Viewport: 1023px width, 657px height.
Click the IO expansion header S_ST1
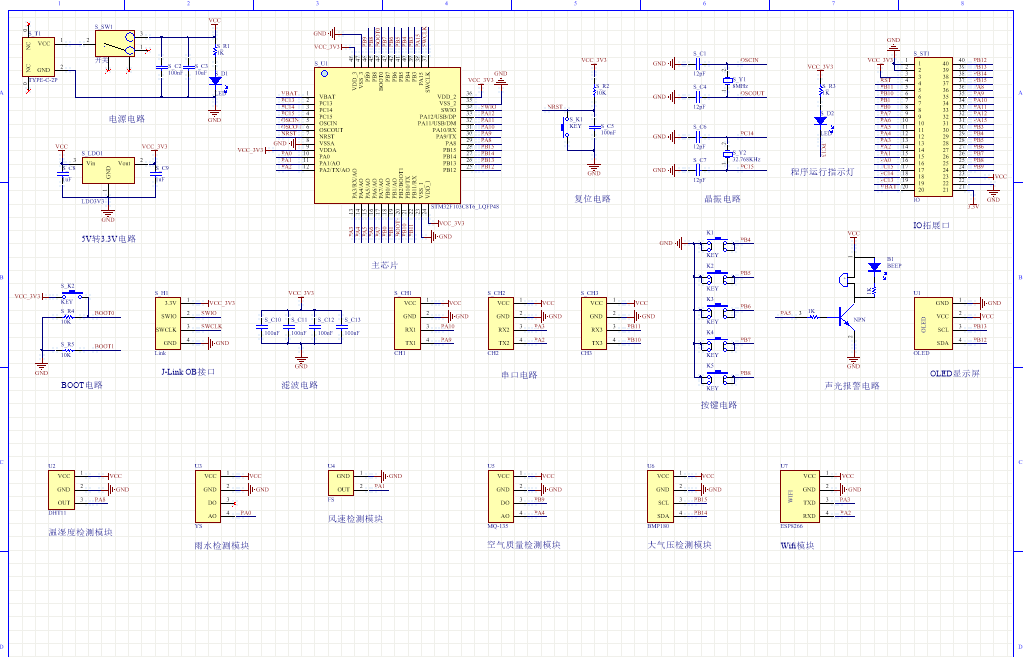(924, 125)
